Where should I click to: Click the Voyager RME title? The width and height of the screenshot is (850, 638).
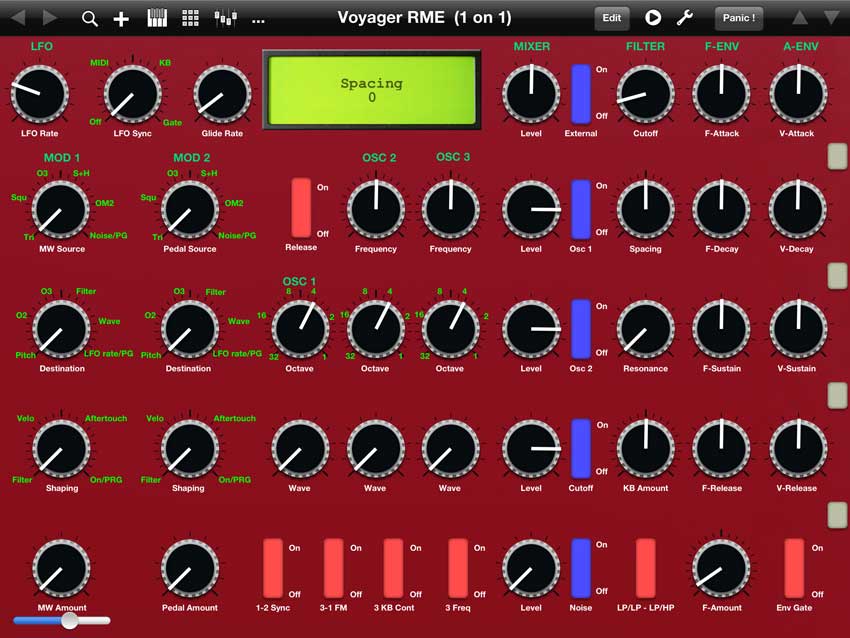[x=424, y=18]
